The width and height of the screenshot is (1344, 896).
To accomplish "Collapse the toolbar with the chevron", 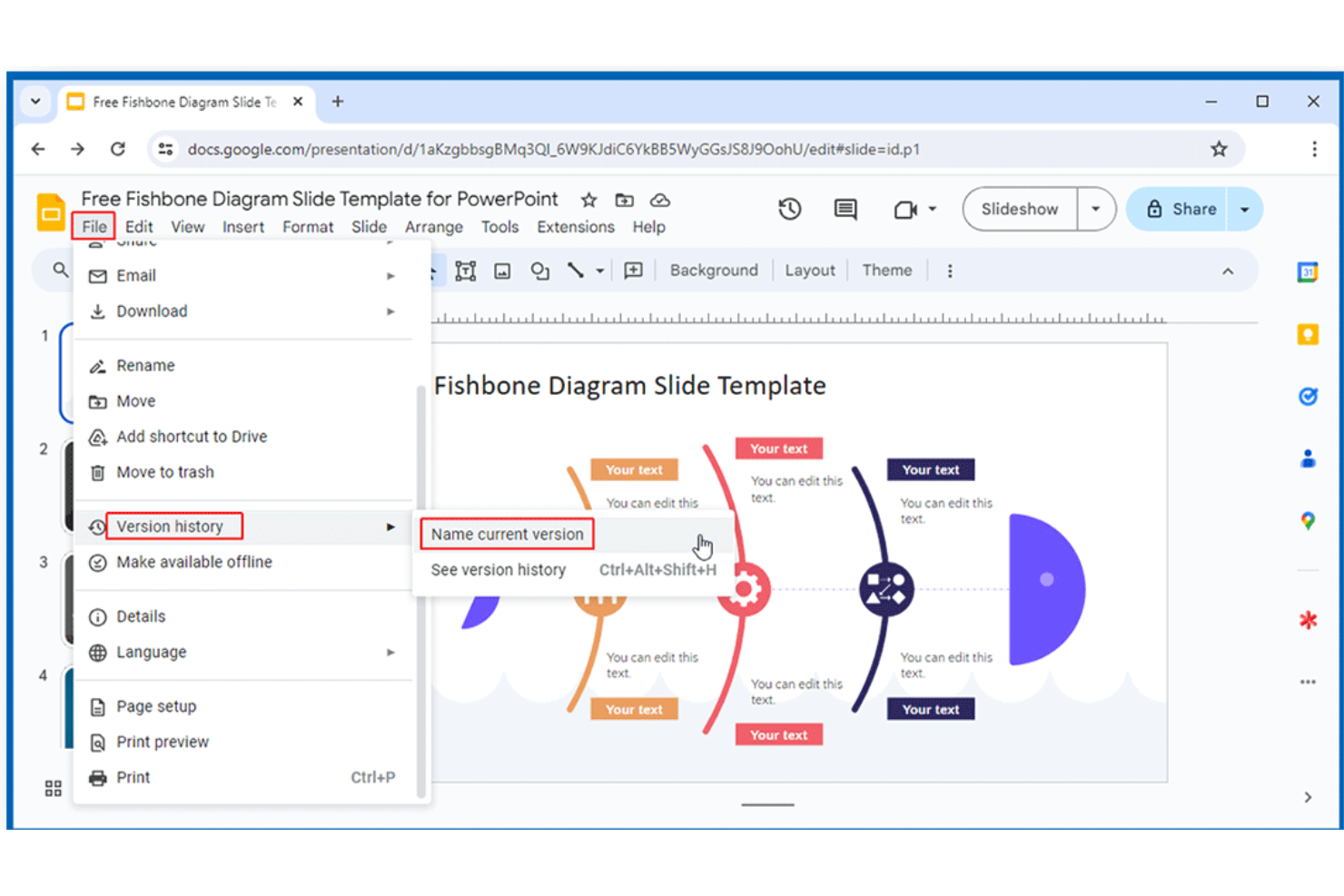I will click(1228, 271).
